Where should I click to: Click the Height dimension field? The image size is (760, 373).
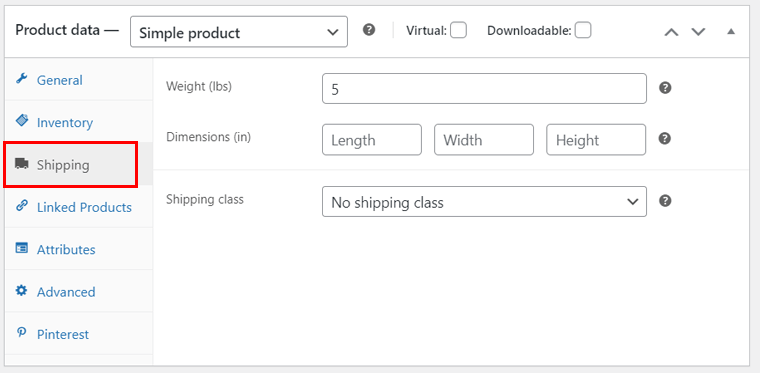596,140
